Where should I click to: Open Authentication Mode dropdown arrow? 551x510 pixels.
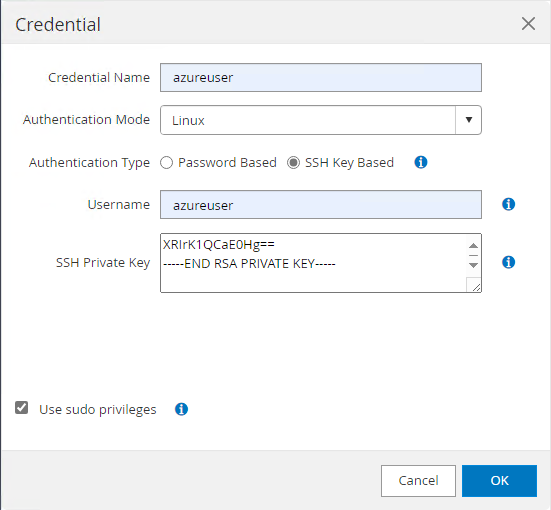(x=468, y=120)
